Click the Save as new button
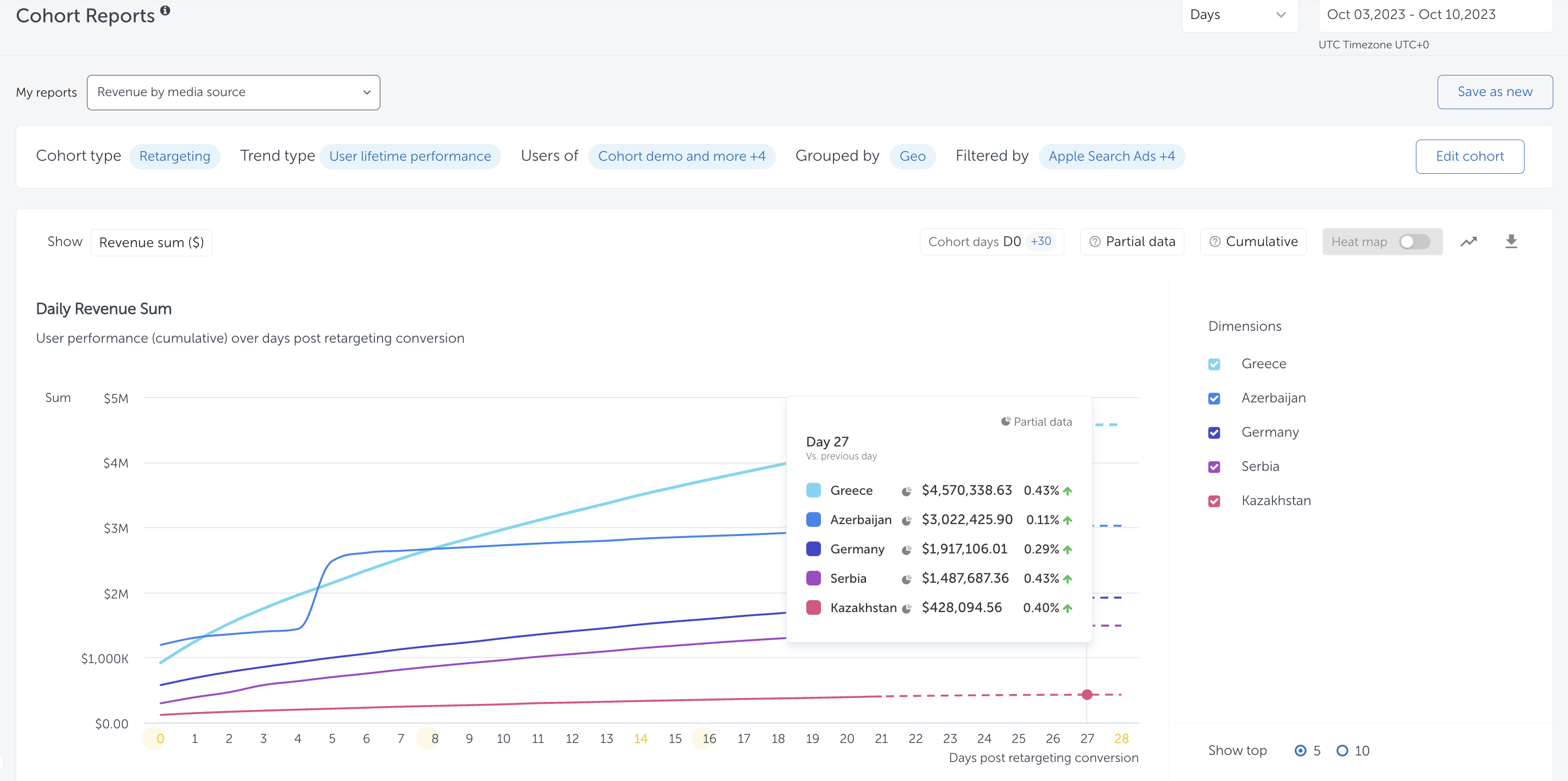 1494,92
